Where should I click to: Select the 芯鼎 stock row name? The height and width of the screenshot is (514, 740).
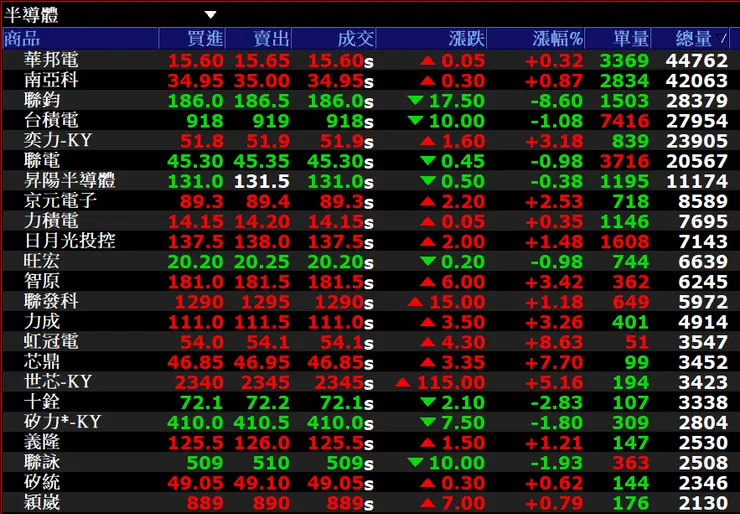coord(42,362)
